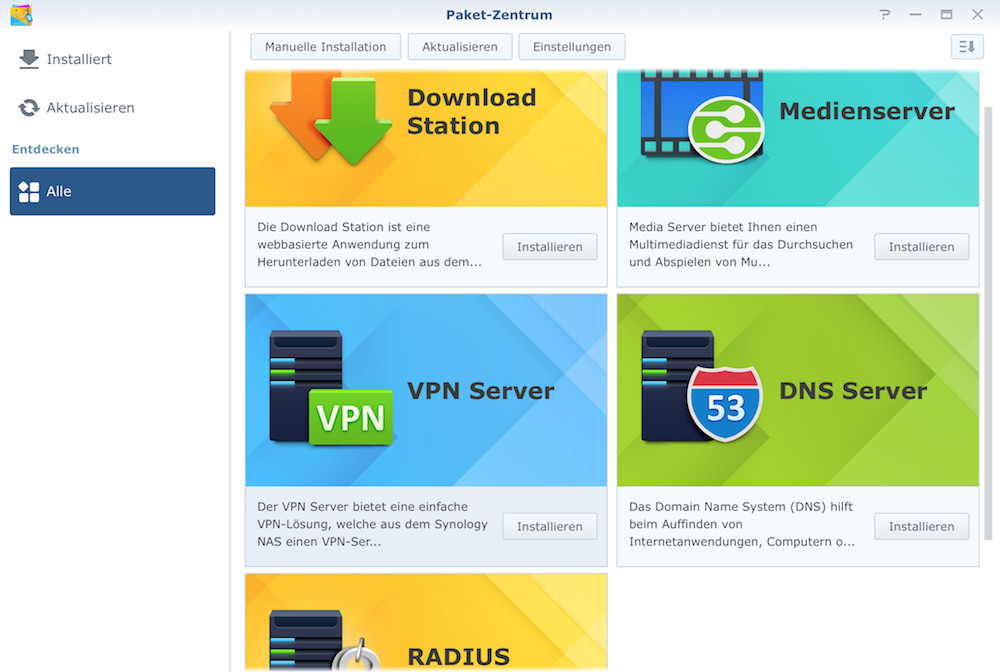Open the help question mark icon
Image resolution: width=1000 pixels, height=672 pixels.
click(x=885, y=14)
